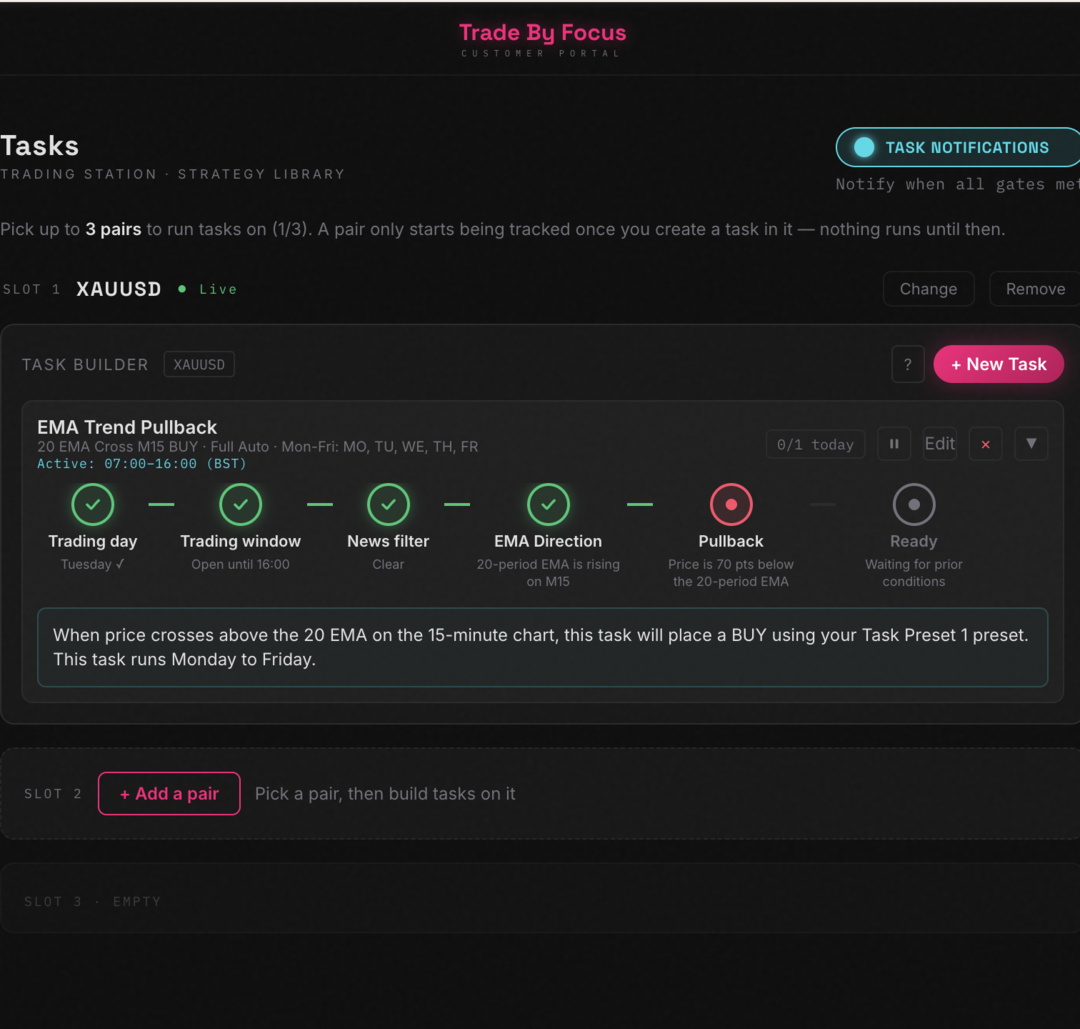Image resolution: width=1080 pixels, height=1029 pixels.
Task: Click the Trading day gate checkmark icon
Action: [93, 504]
